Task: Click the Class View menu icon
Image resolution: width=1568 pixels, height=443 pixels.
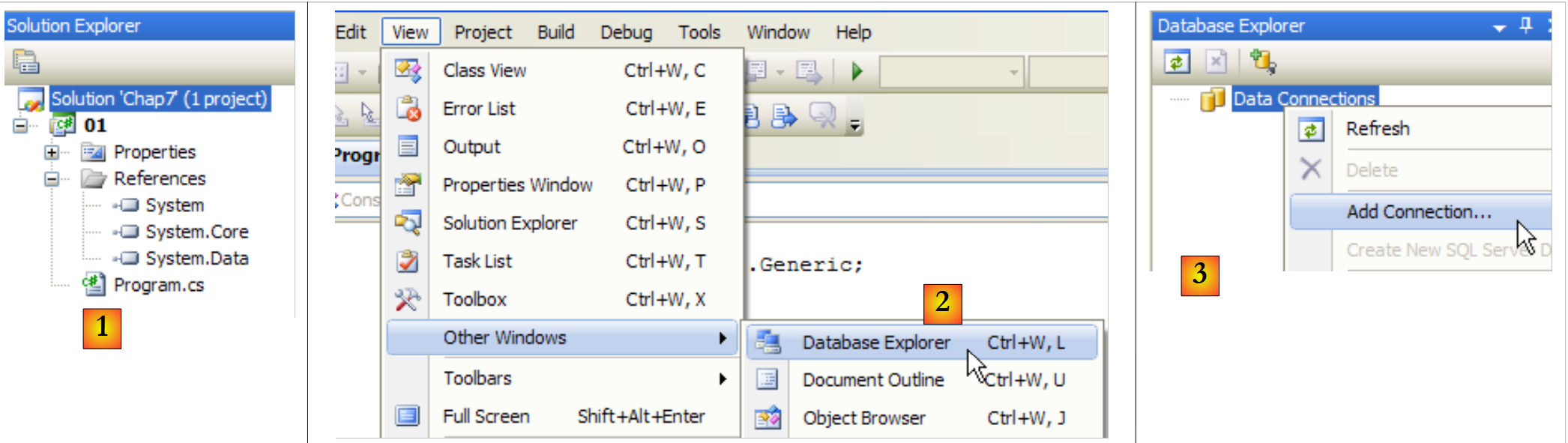Action: click(x=408, y=70)
